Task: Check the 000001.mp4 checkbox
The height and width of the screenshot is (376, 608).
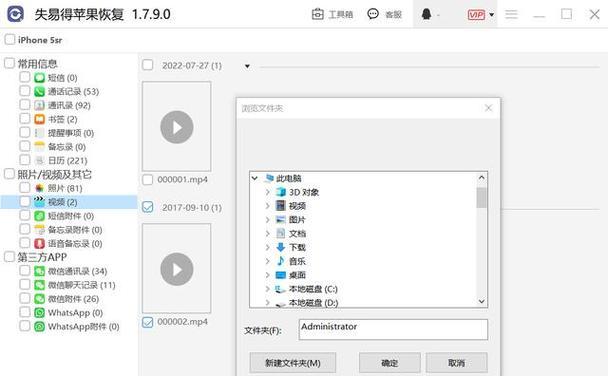Action: [x=148, y=179]
